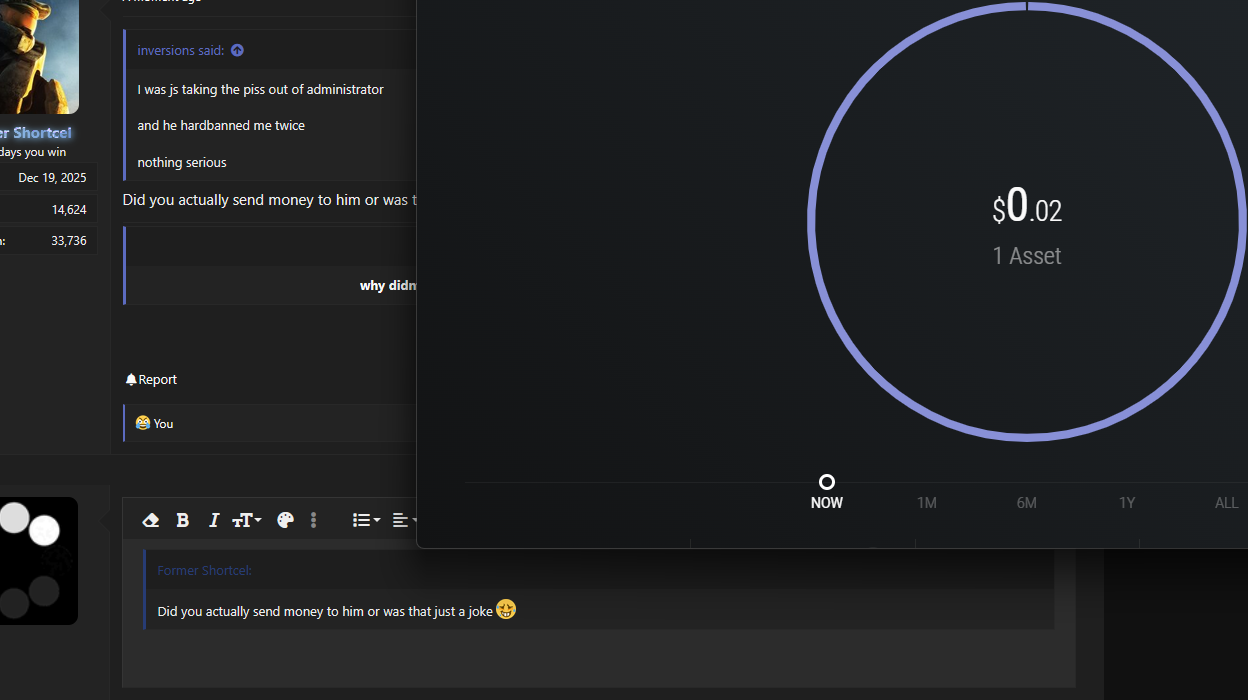
Task: Toggle italic formatting in editor
Action: (x=213, y=520)
